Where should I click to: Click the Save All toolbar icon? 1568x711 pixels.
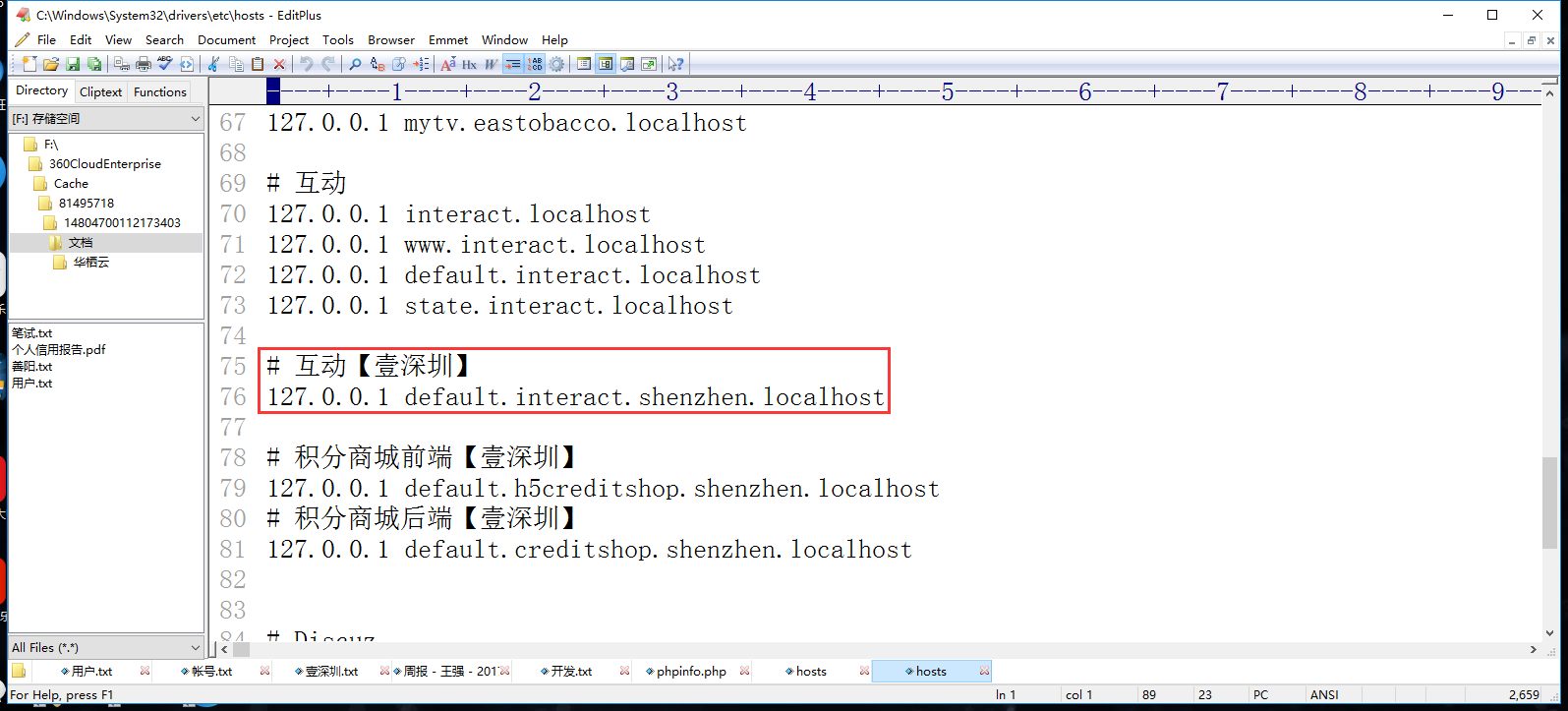[94, 64]
